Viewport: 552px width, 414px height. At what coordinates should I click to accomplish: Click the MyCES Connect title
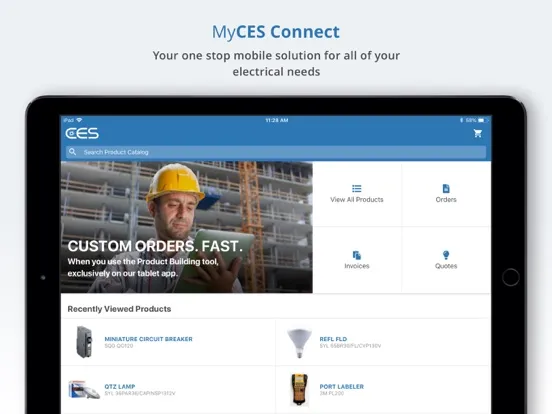[x=276, y=32]
